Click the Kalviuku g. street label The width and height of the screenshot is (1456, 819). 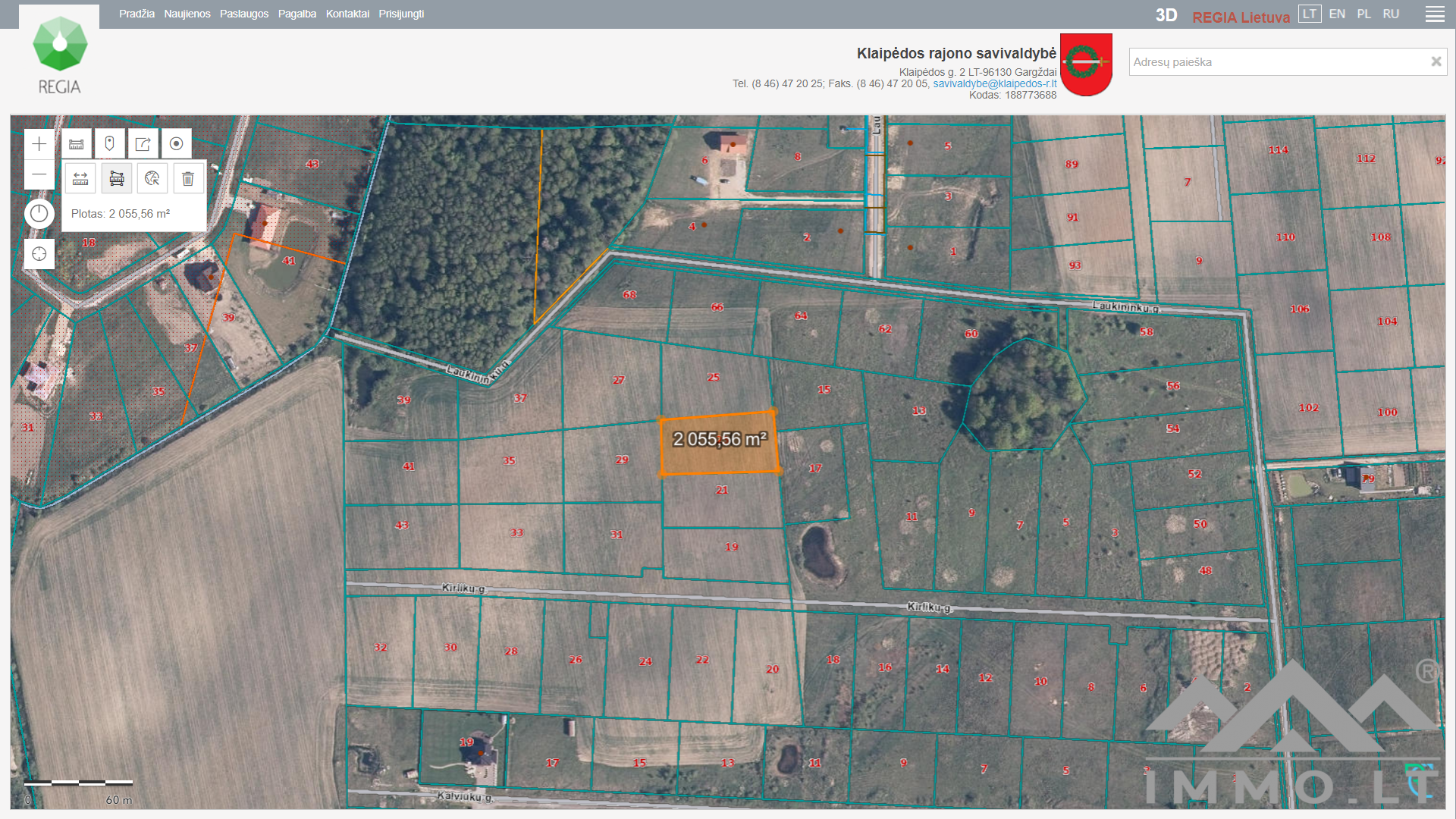(466, 796)
